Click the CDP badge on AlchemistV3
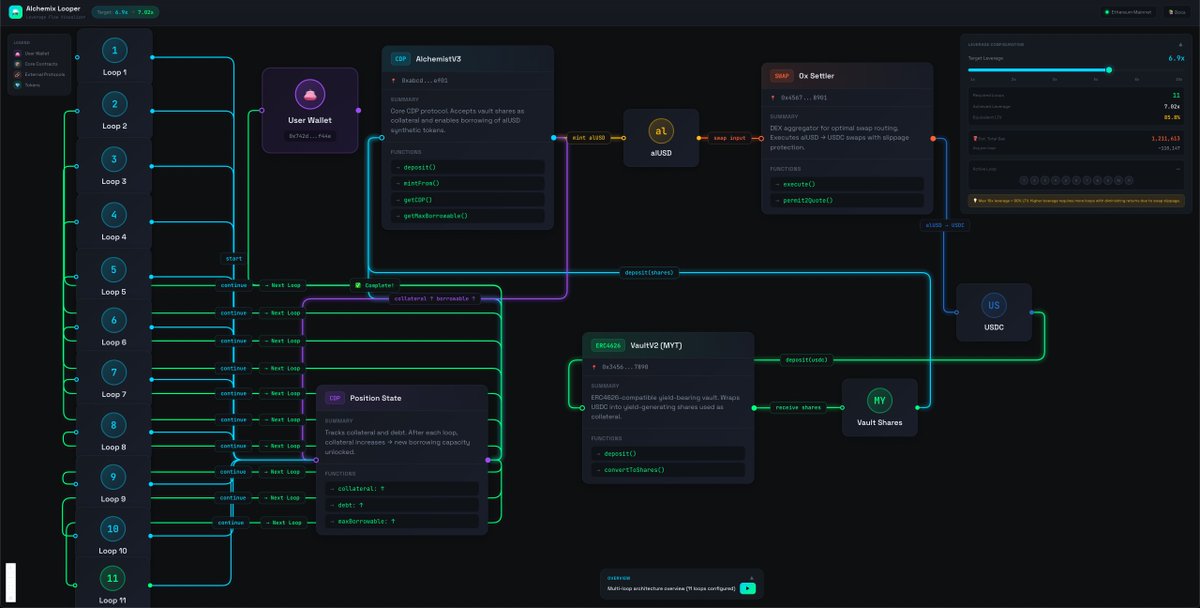Viewport: 1200px width, 608px height. 400,59
